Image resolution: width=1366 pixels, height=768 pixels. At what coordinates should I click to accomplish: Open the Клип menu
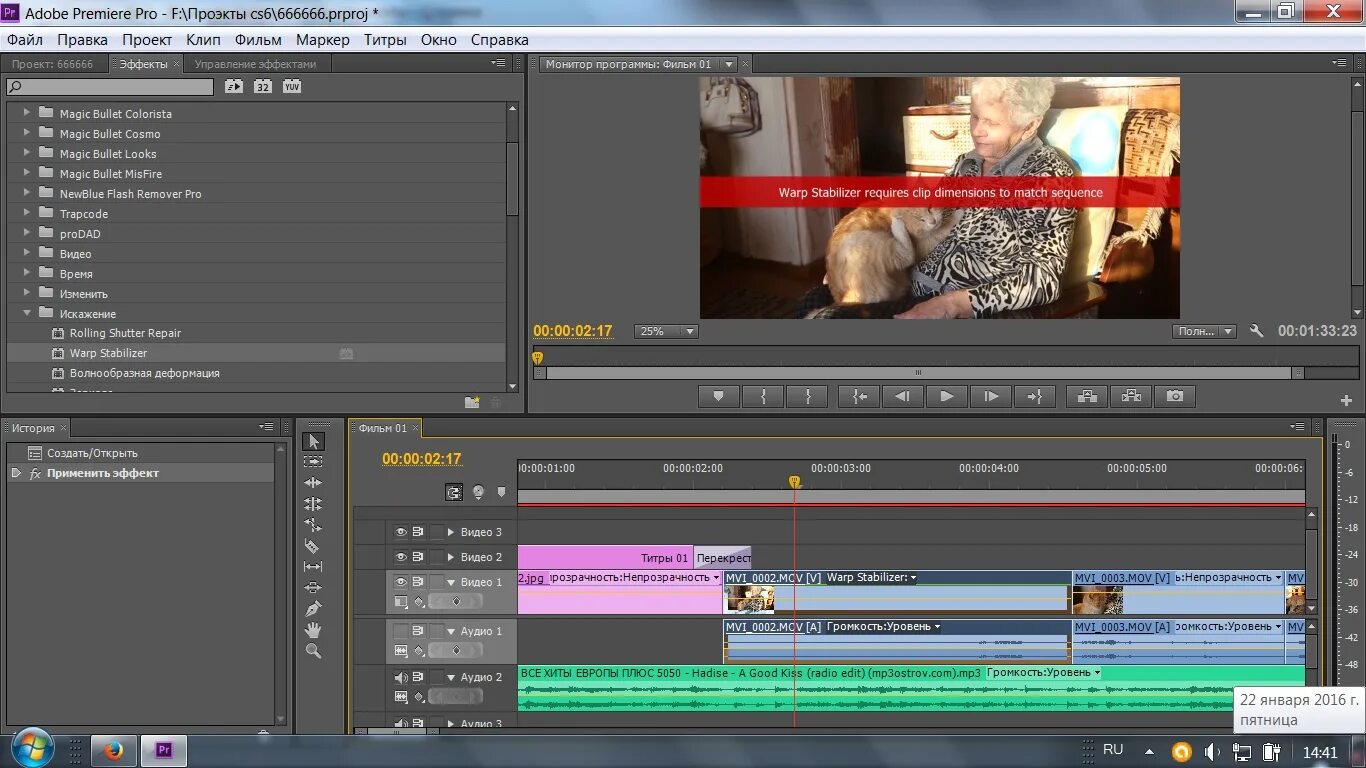(203, 40)
